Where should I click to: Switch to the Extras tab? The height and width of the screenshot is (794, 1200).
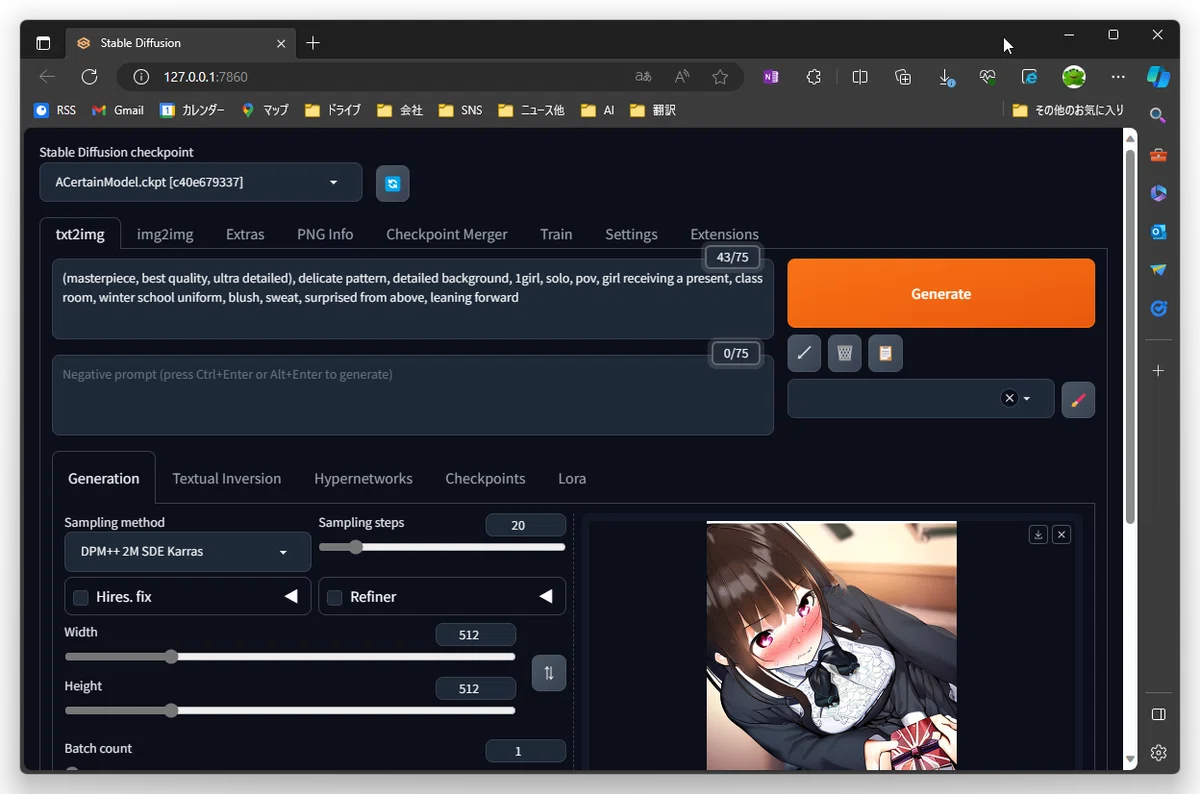click(x=245, y=234)
